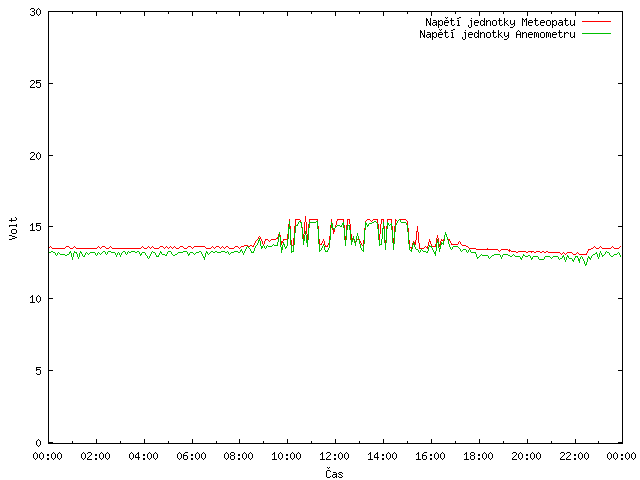Click the legend label 'Napětí jednotky Anemometru'
The width and height of the screenshot is (640, 480).
[x=497, y=34]
